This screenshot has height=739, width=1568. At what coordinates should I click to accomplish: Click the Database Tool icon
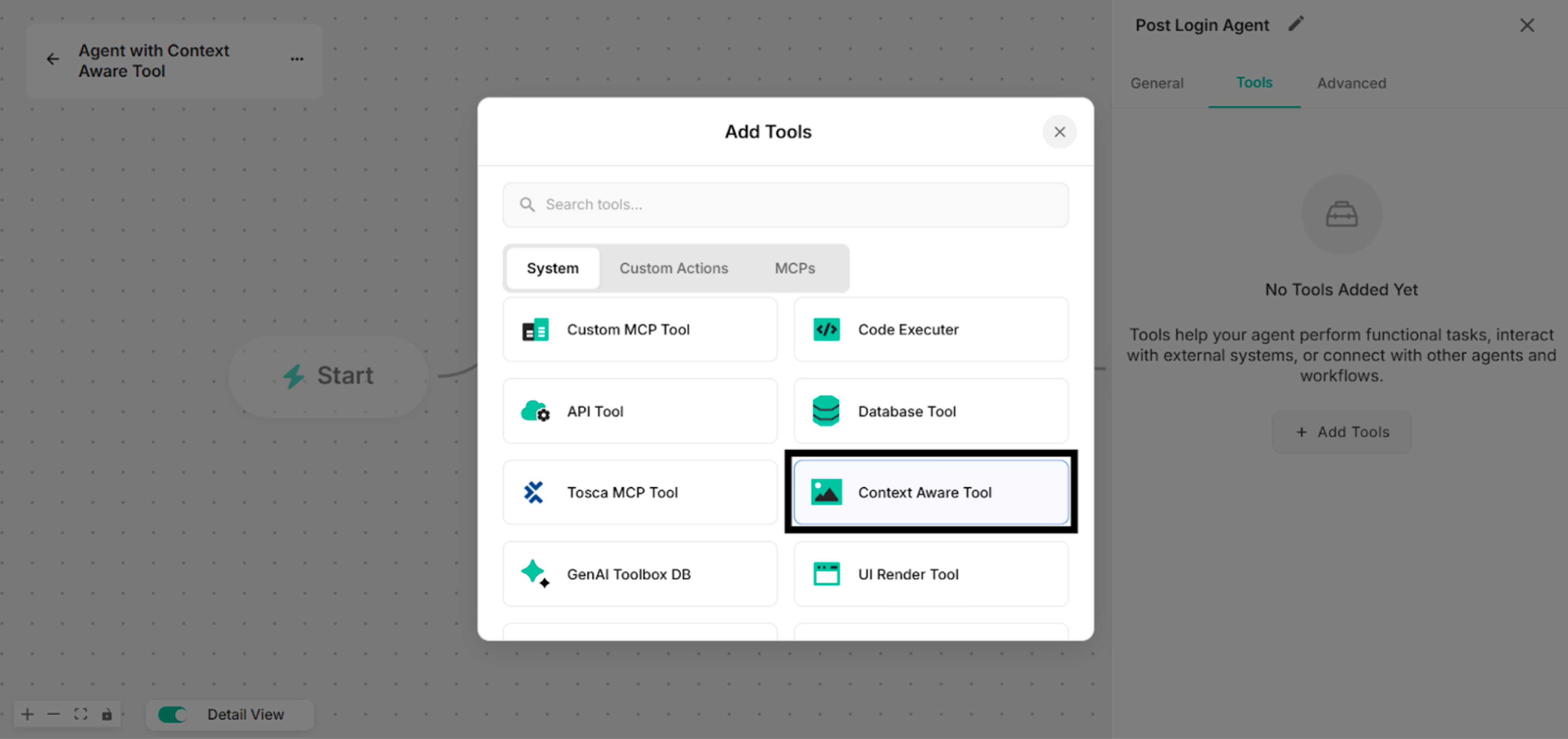tap(826, 411)
